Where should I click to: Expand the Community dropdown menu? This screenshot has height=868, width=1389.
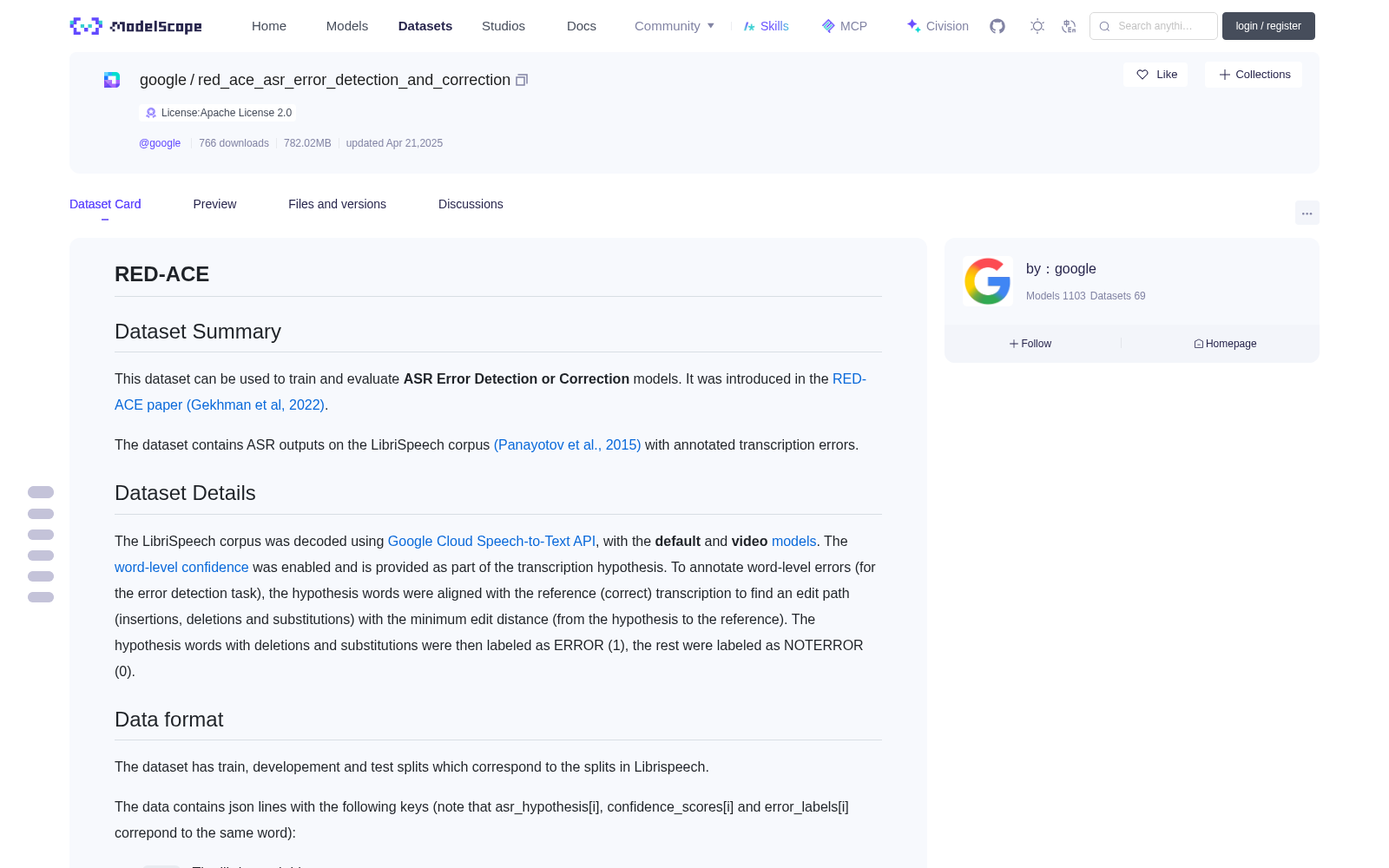[675, 26]
